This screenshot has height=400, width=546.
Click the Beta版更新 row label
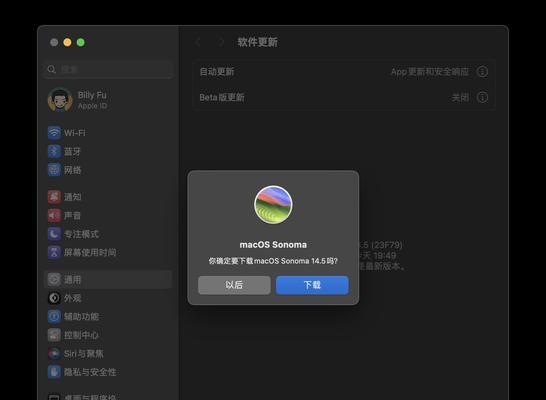(222, 97)
